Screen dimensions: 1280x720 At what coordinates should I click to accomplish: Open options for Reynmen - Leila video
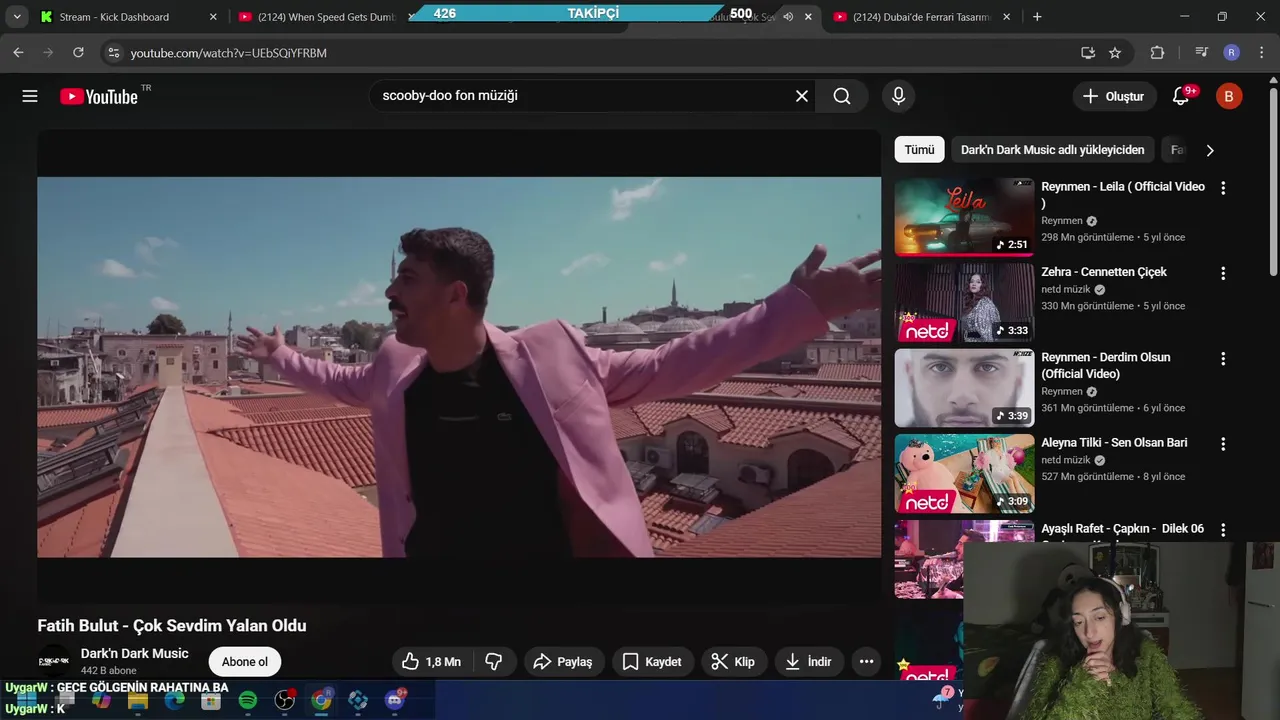(1222, 188)
